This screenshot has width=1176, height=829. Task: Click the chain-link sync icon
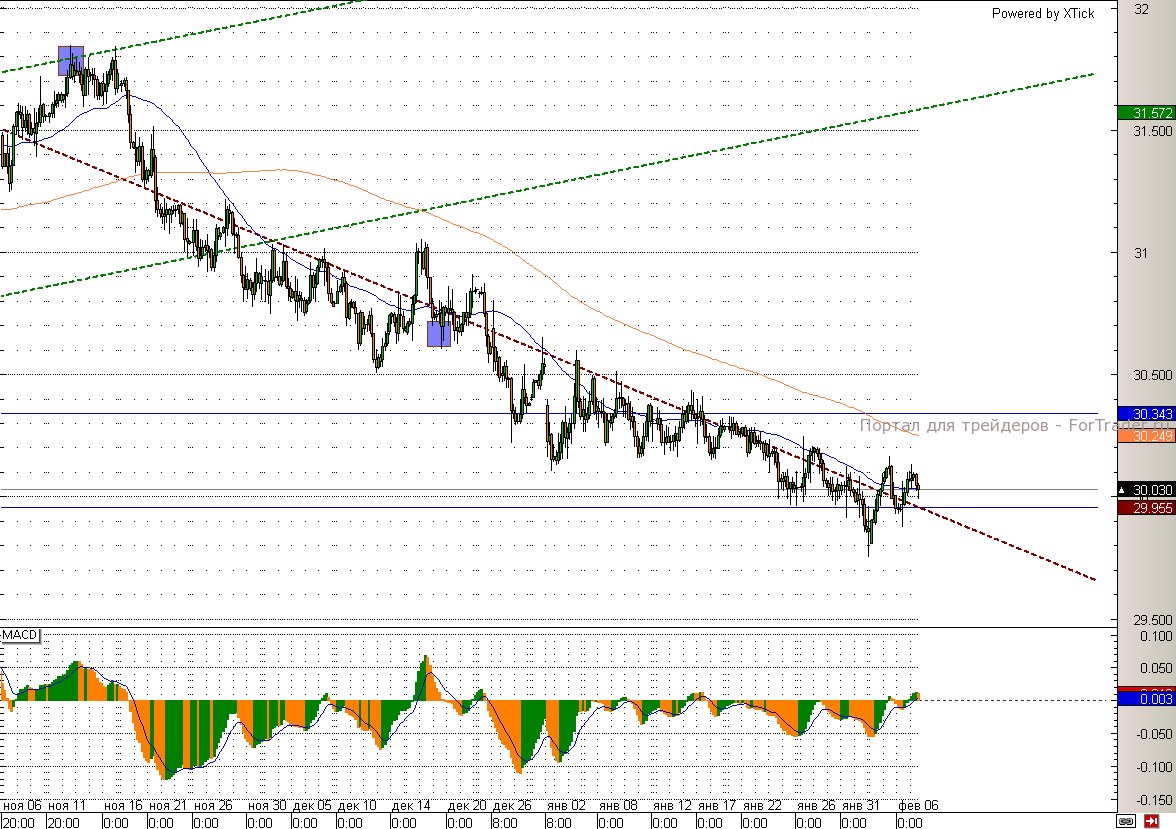(1128, 821)
